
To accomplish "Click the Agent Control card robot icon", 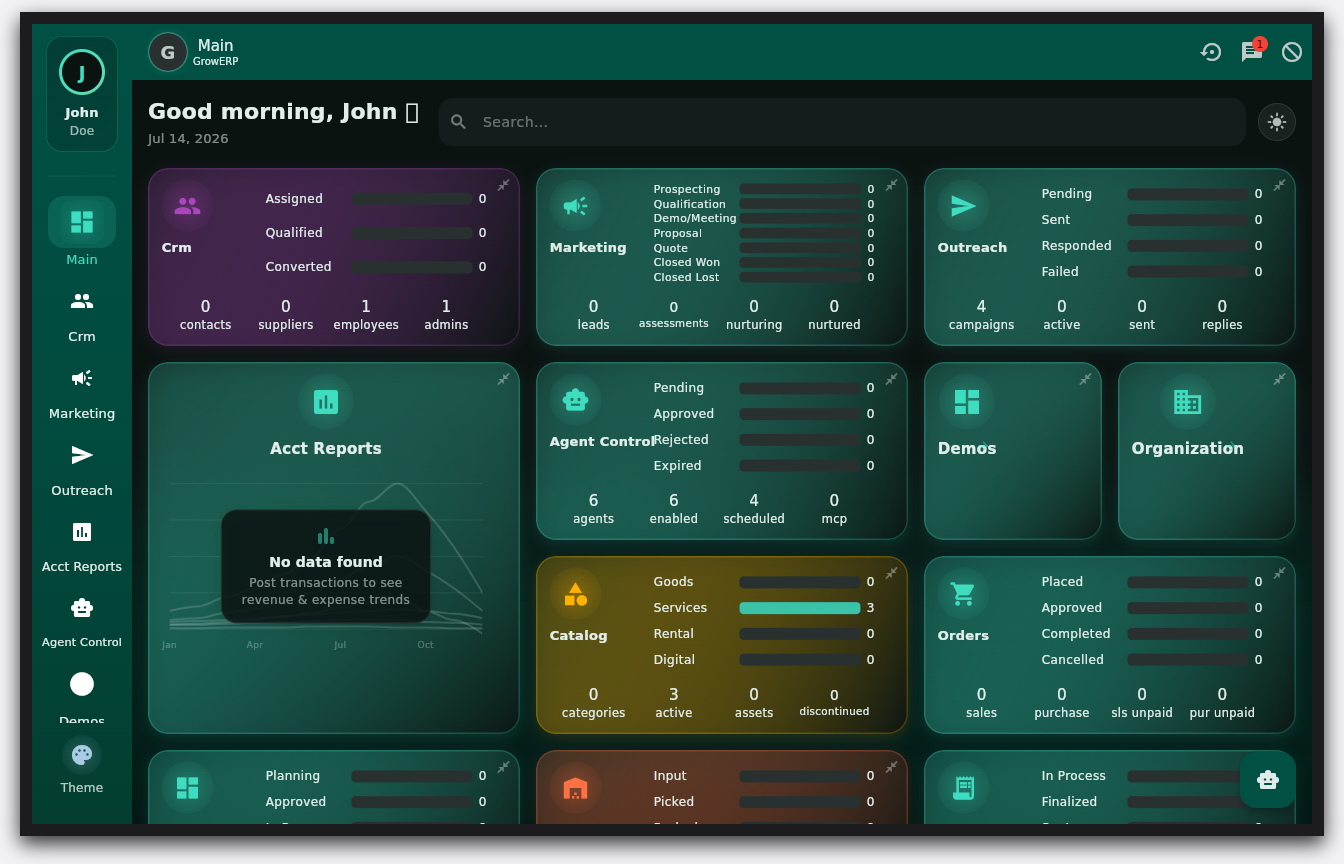I will [x=575, y=400].
